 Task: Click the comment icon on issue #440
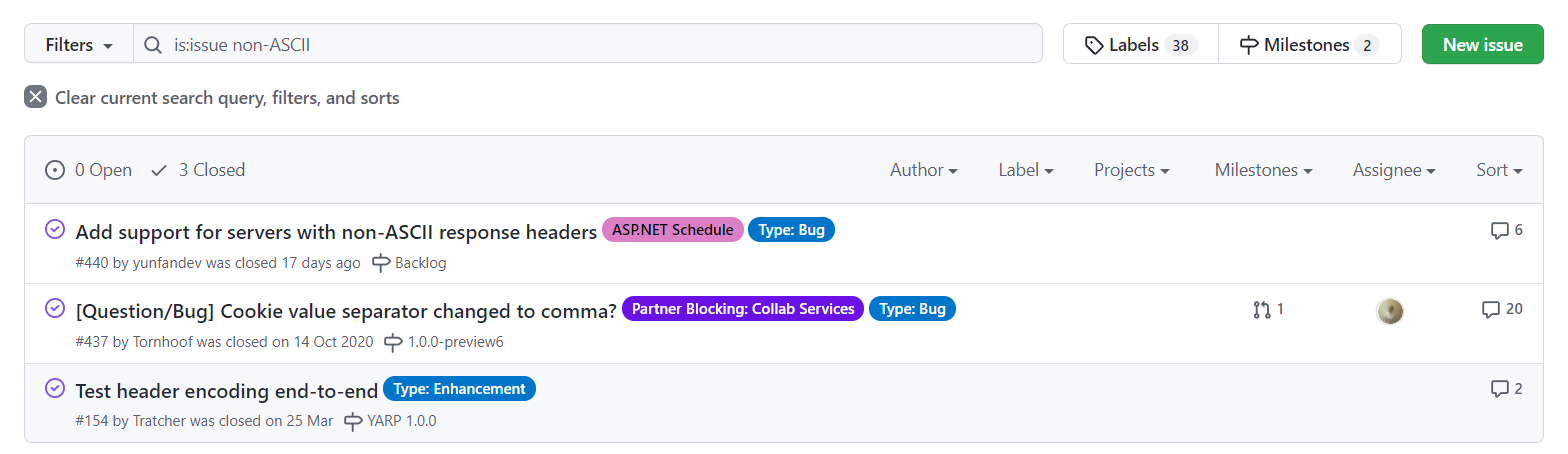coord(1499,231)
